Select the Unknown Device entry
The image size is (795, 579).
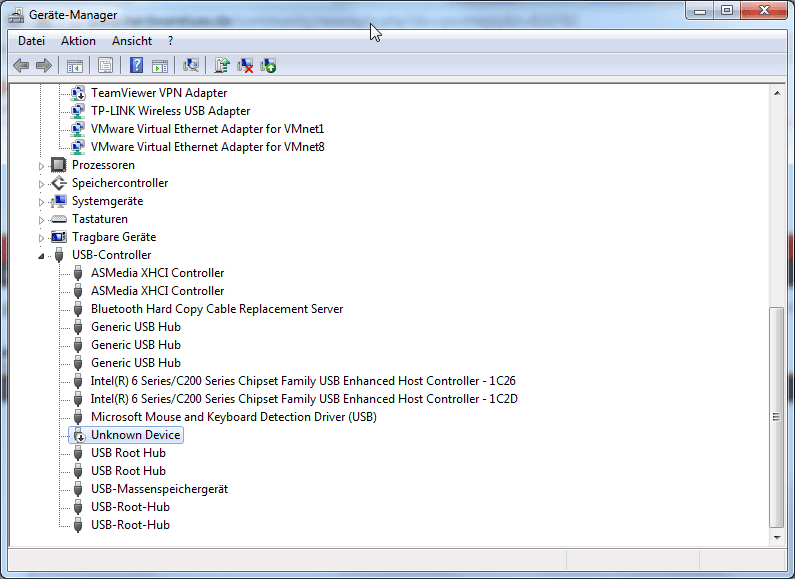coord(135,435)
